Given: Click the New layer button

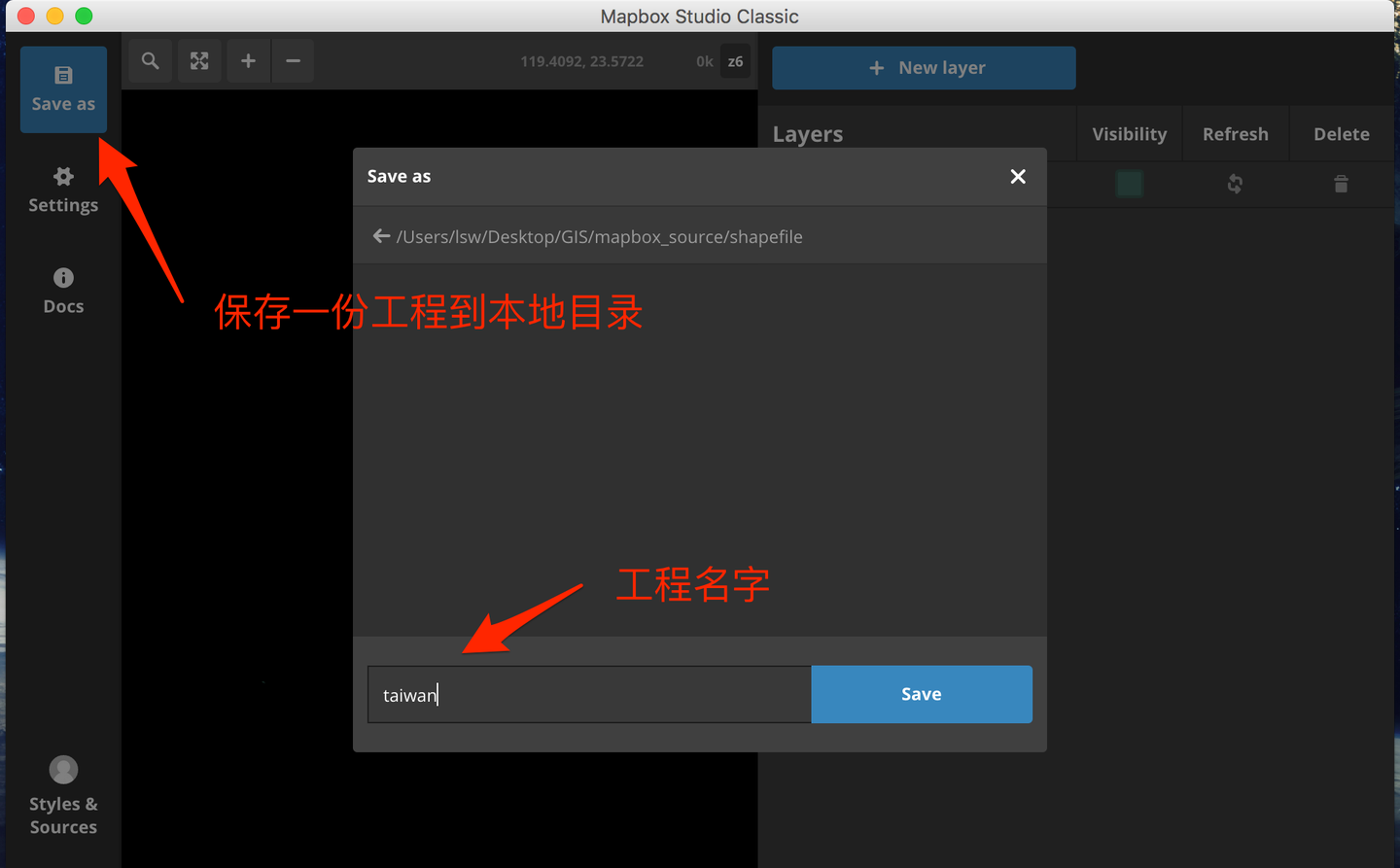Looking at the screenshot, I should point(923,67).
